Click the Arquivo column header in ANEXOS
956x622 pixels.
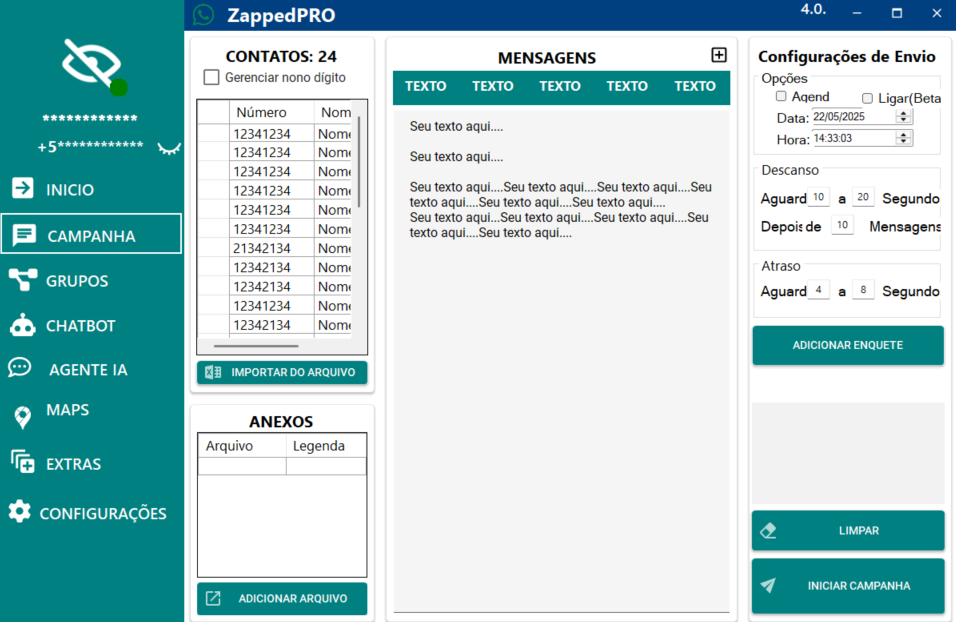(x=242, y=446)
